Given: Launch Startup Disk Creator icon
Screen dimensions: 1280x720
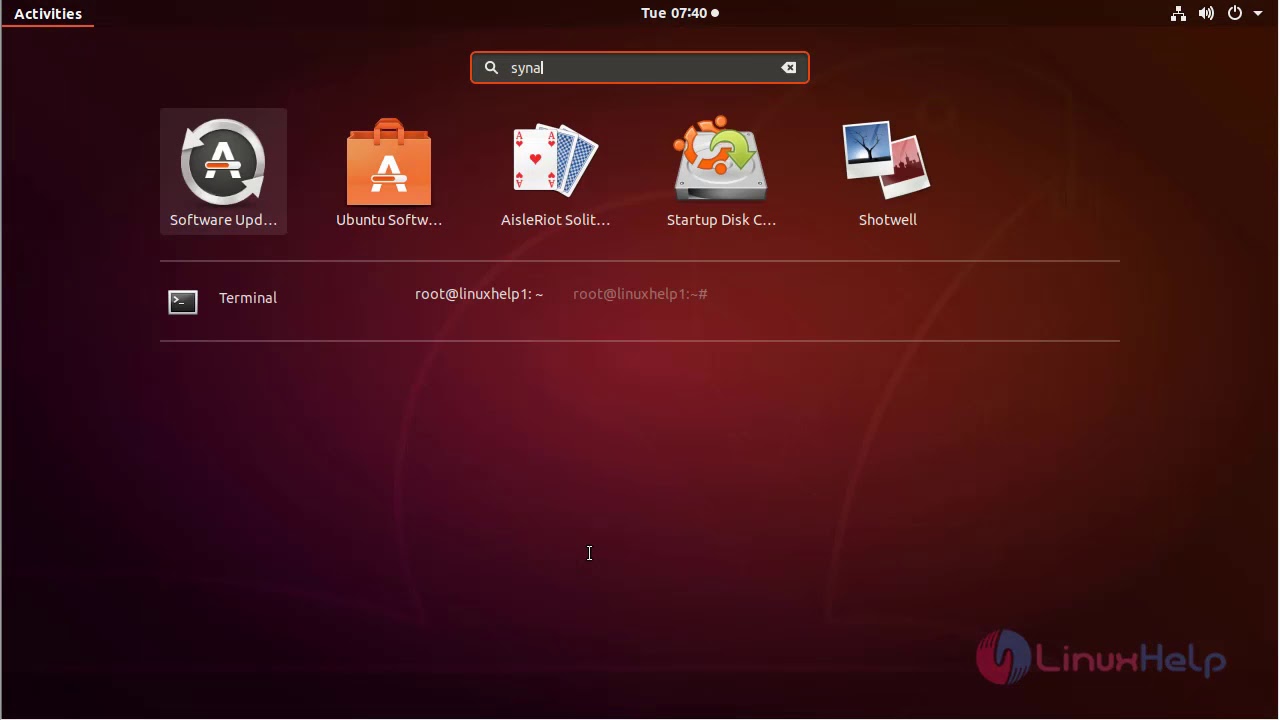Looking at the screenshot, I should (721, 160).
